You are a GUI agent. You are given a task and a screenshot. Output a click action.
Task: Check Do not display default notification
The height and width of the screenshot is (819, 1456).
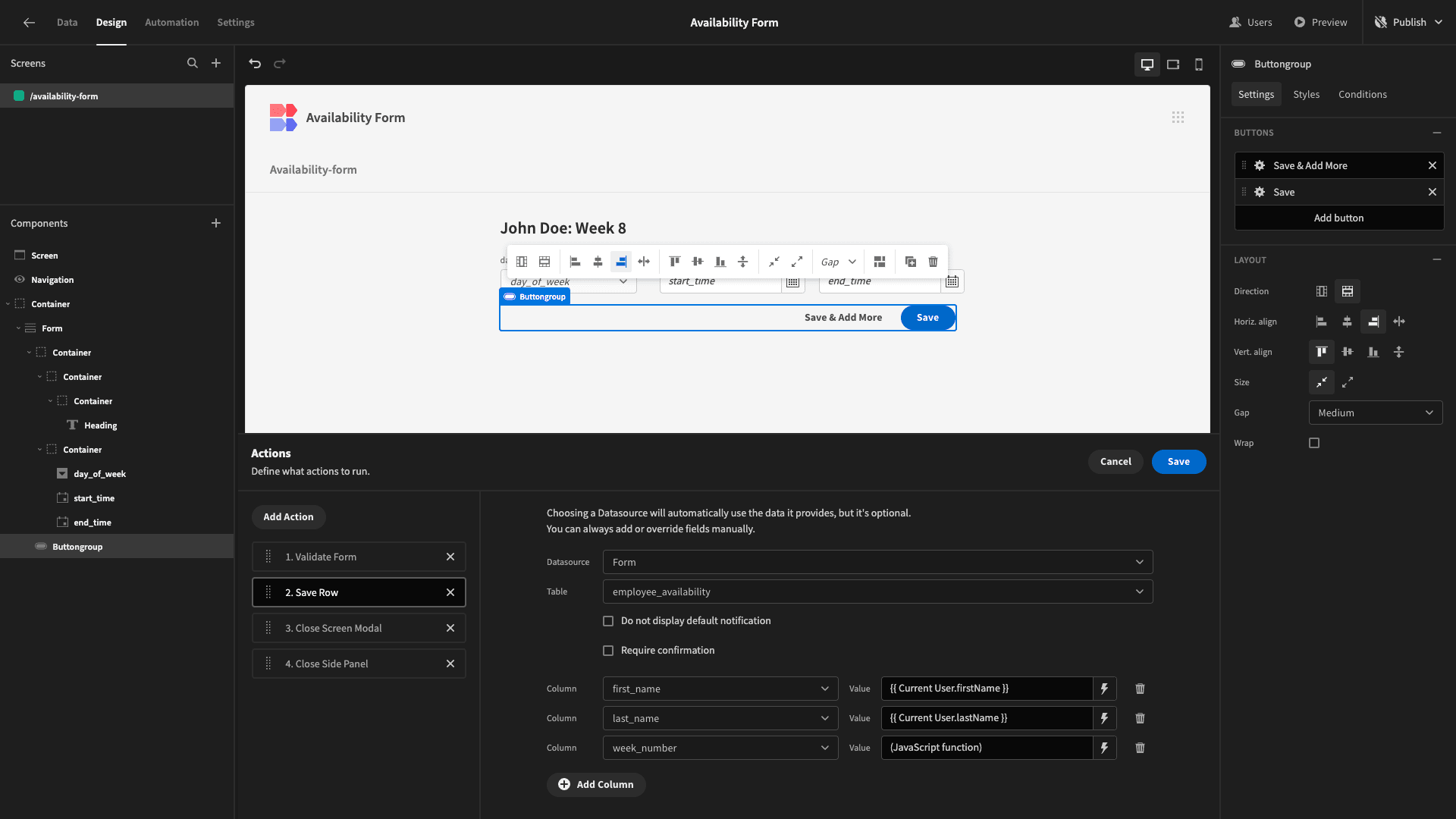[608, 621]
